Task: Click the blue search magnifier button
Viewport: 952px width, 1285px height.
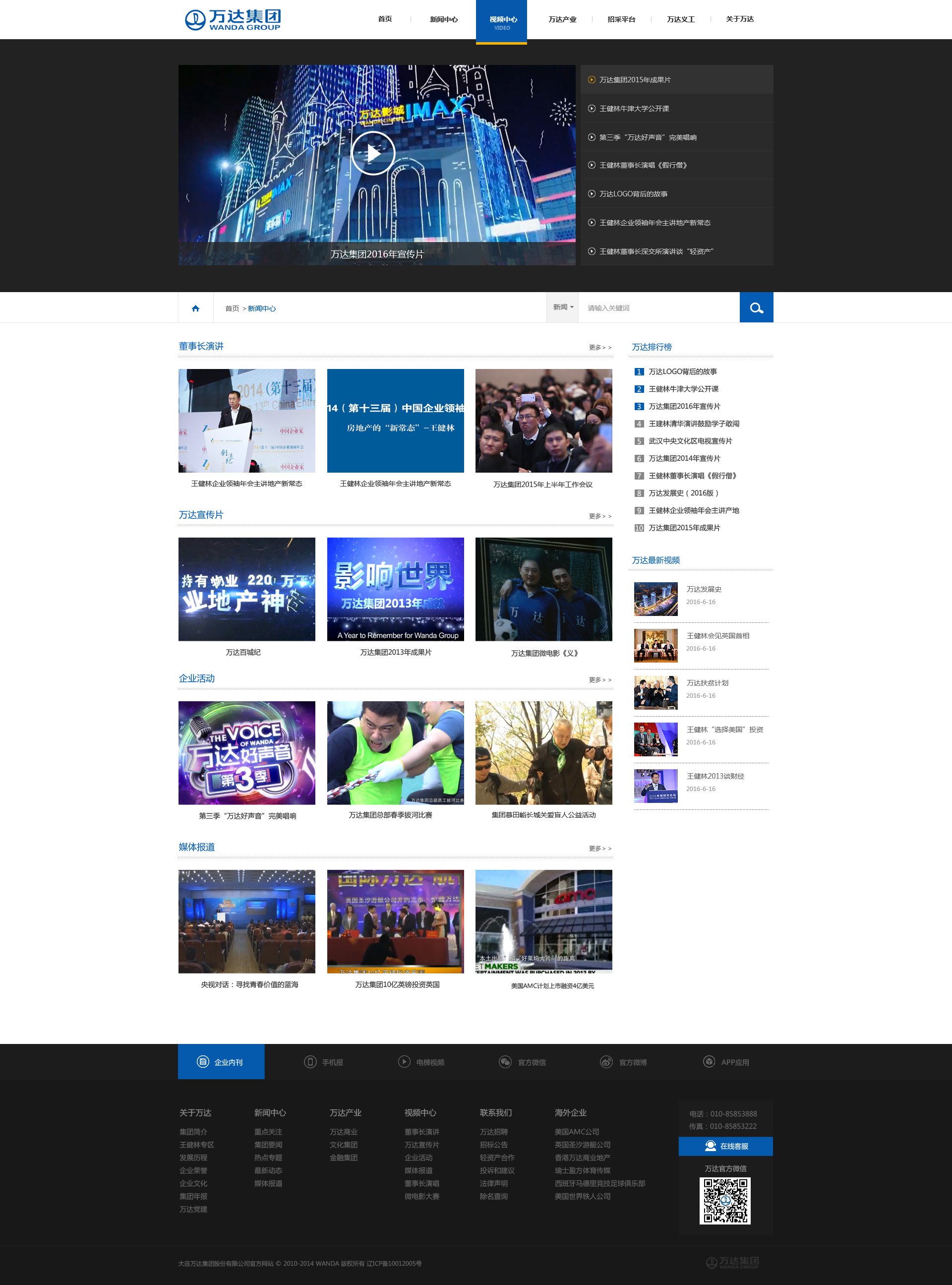Action: [x=756, y=307]
